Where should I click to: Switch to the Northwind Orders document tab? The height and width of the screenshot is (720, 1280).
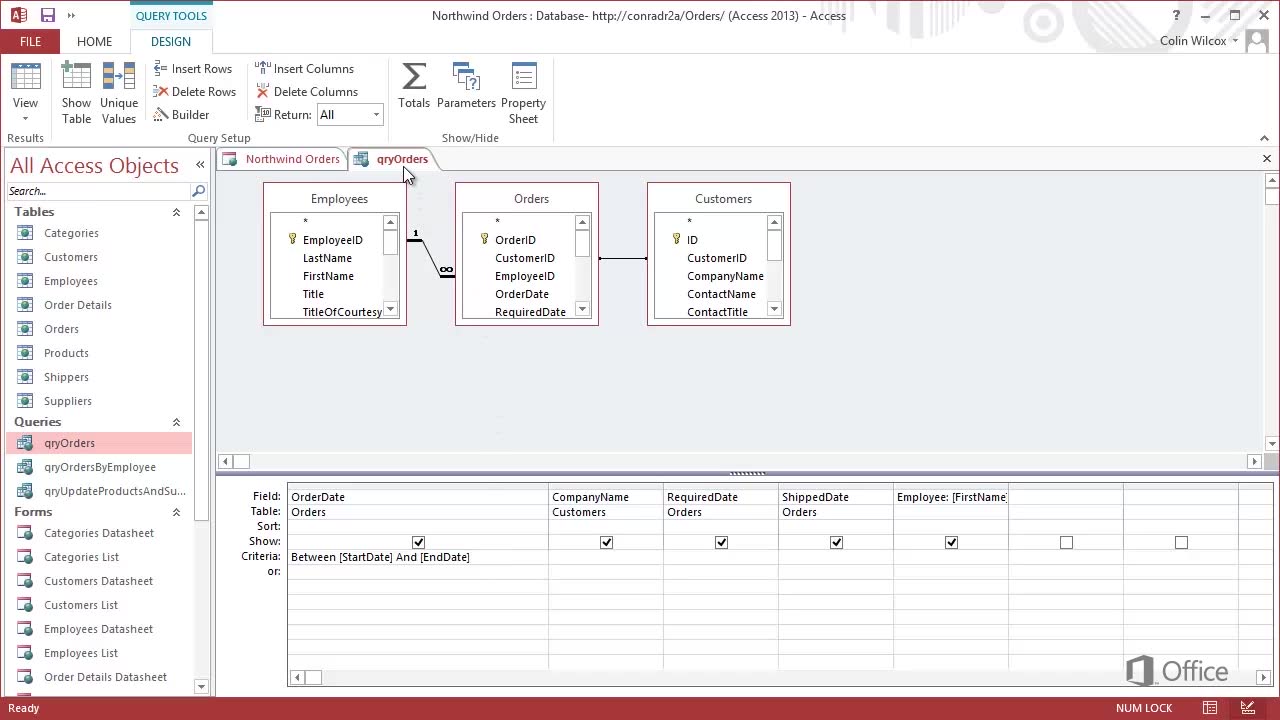[x=283, y=159]
